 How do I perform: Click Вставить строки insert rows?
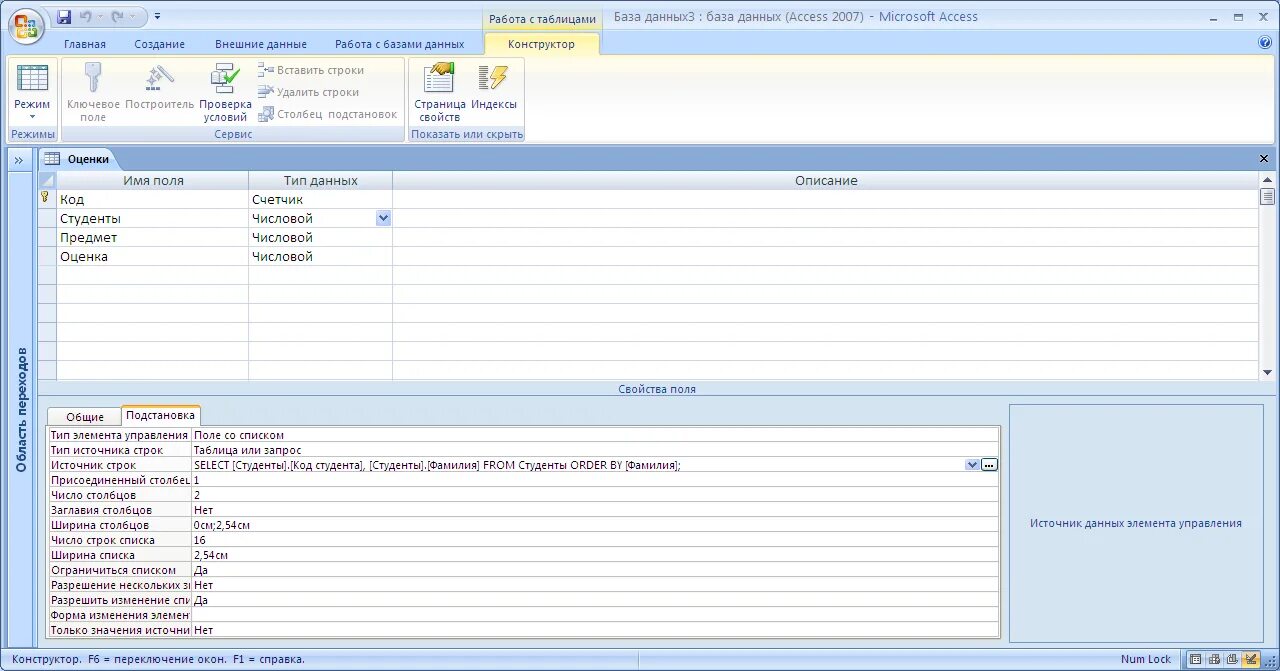pyautogui.click(x=312, y=70)
